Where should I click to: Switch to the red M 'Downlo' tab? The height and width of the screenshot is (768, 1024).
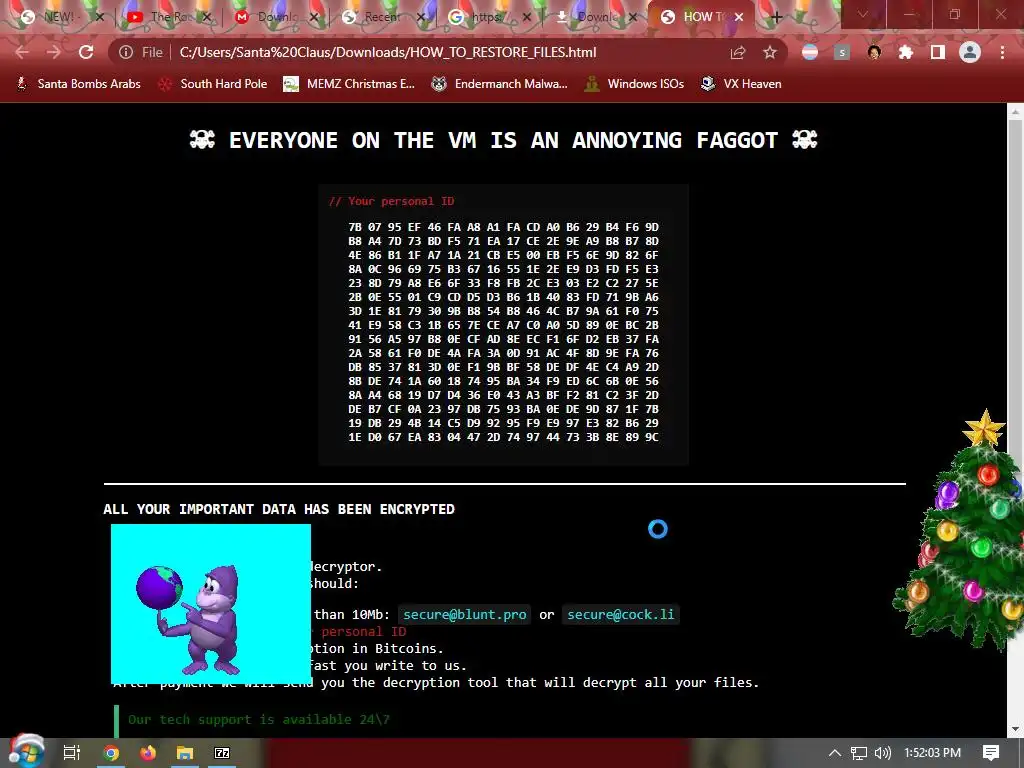coord(275,18)
